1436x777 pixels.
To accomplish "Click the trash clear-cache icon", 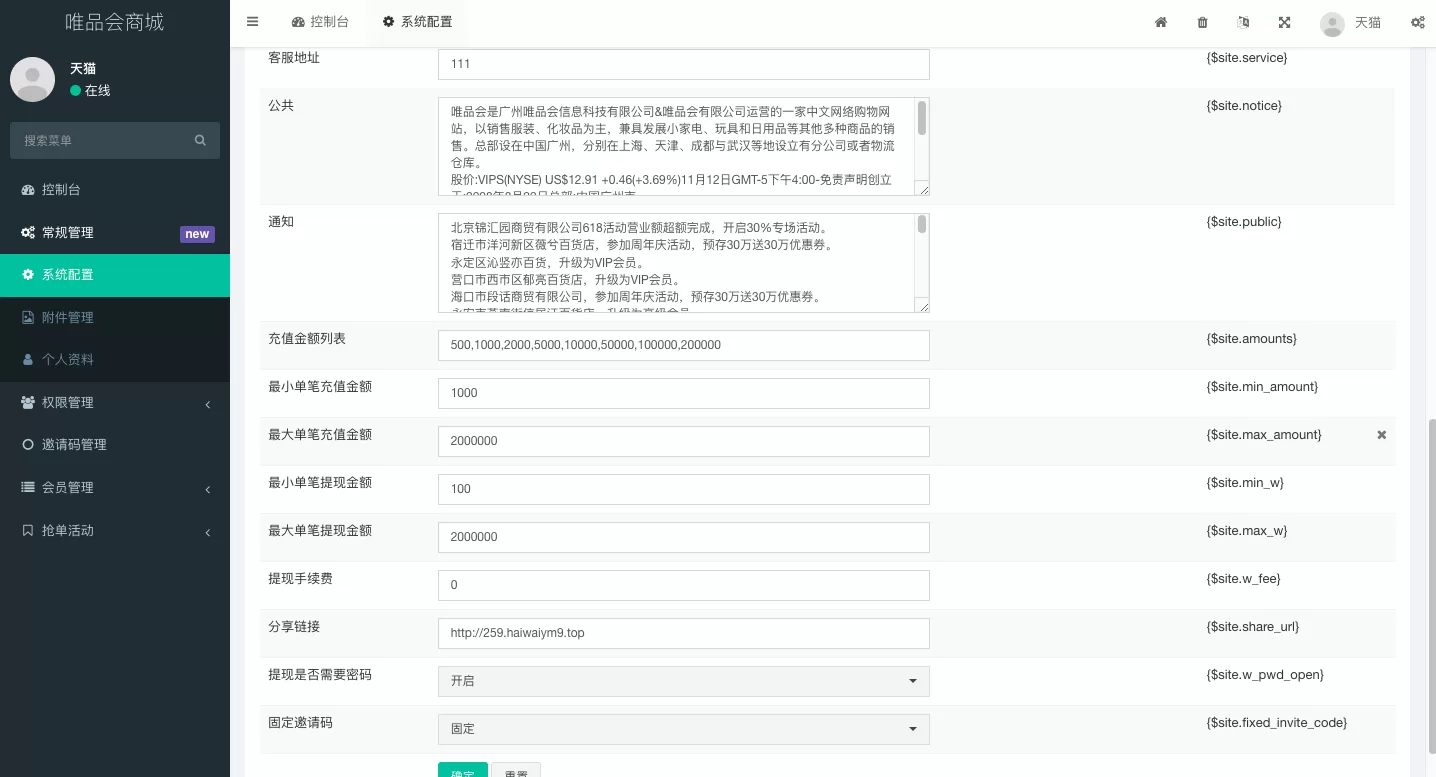I will click(x=1202, y=22).
